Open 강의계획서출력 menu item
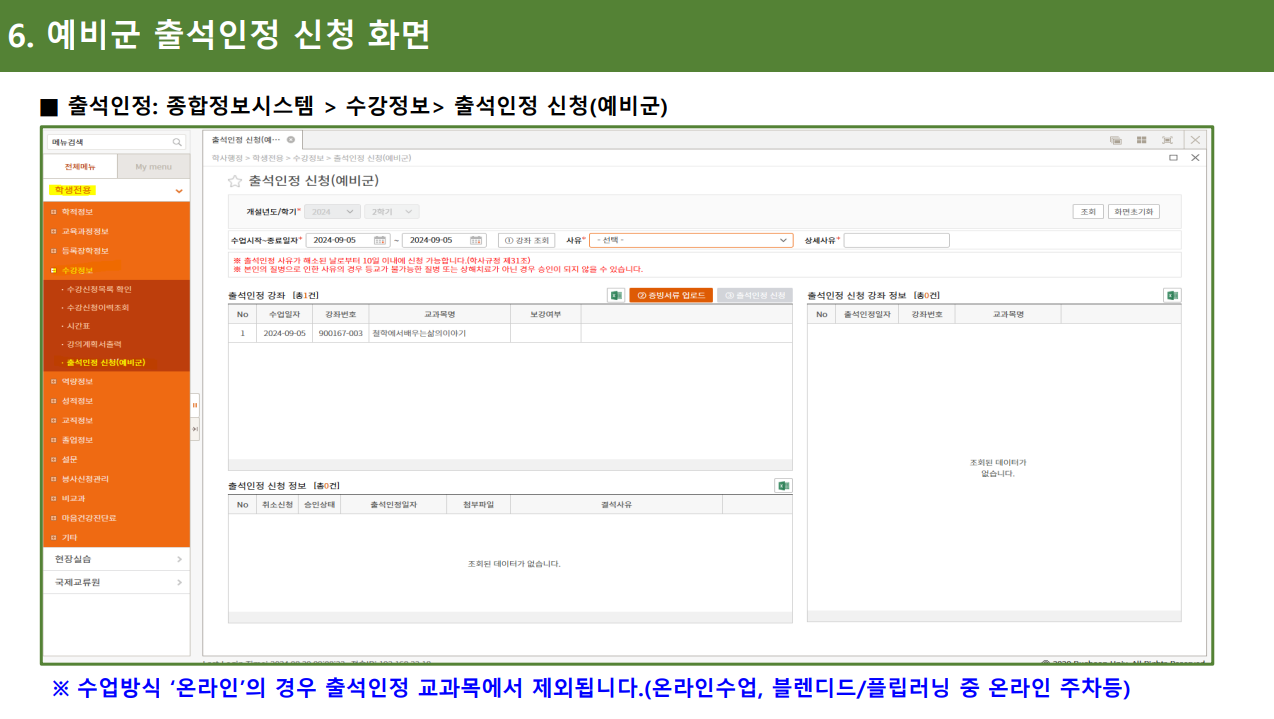The image size is (1274, 719). coord(93,343)
